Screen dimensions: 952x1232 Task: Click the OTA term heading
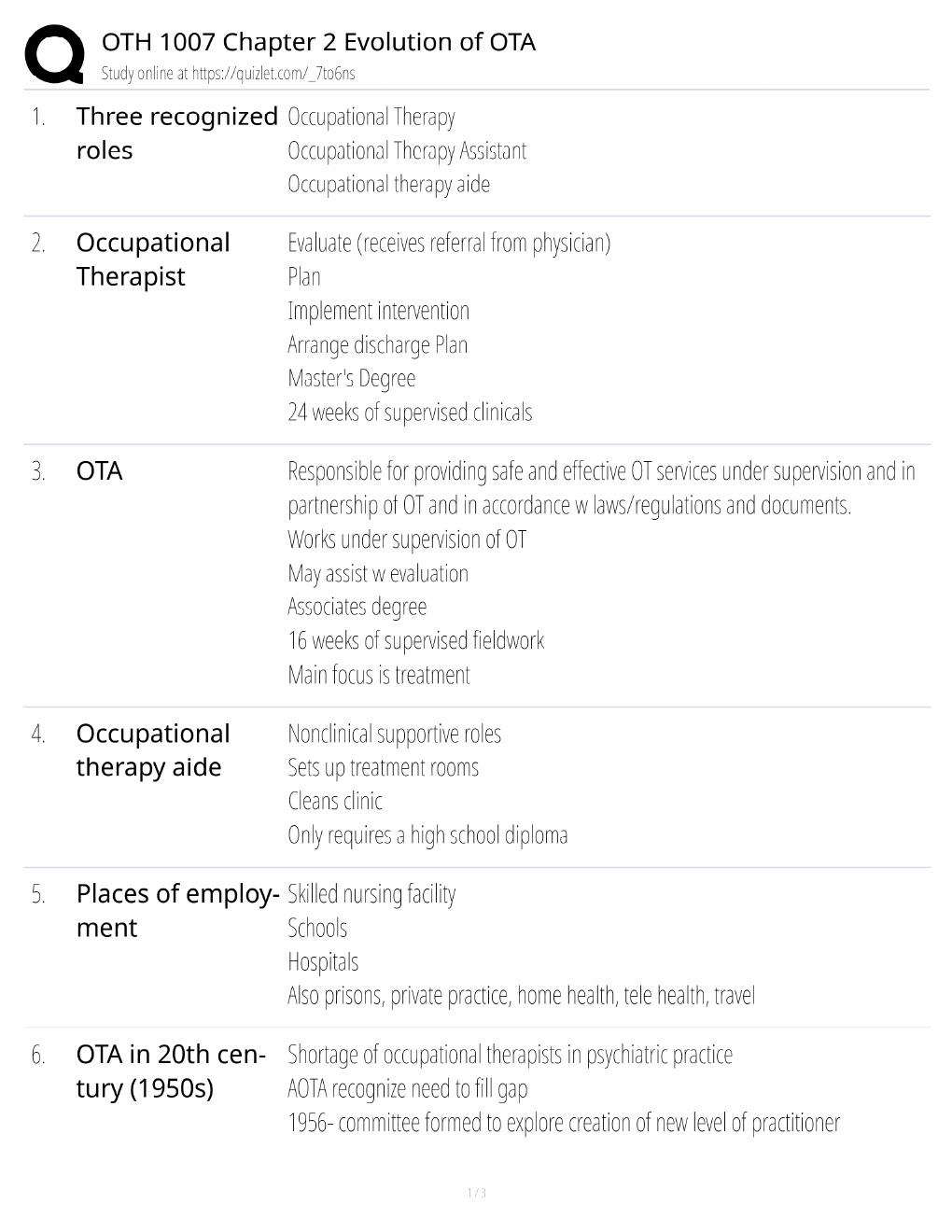click(100, 471)
